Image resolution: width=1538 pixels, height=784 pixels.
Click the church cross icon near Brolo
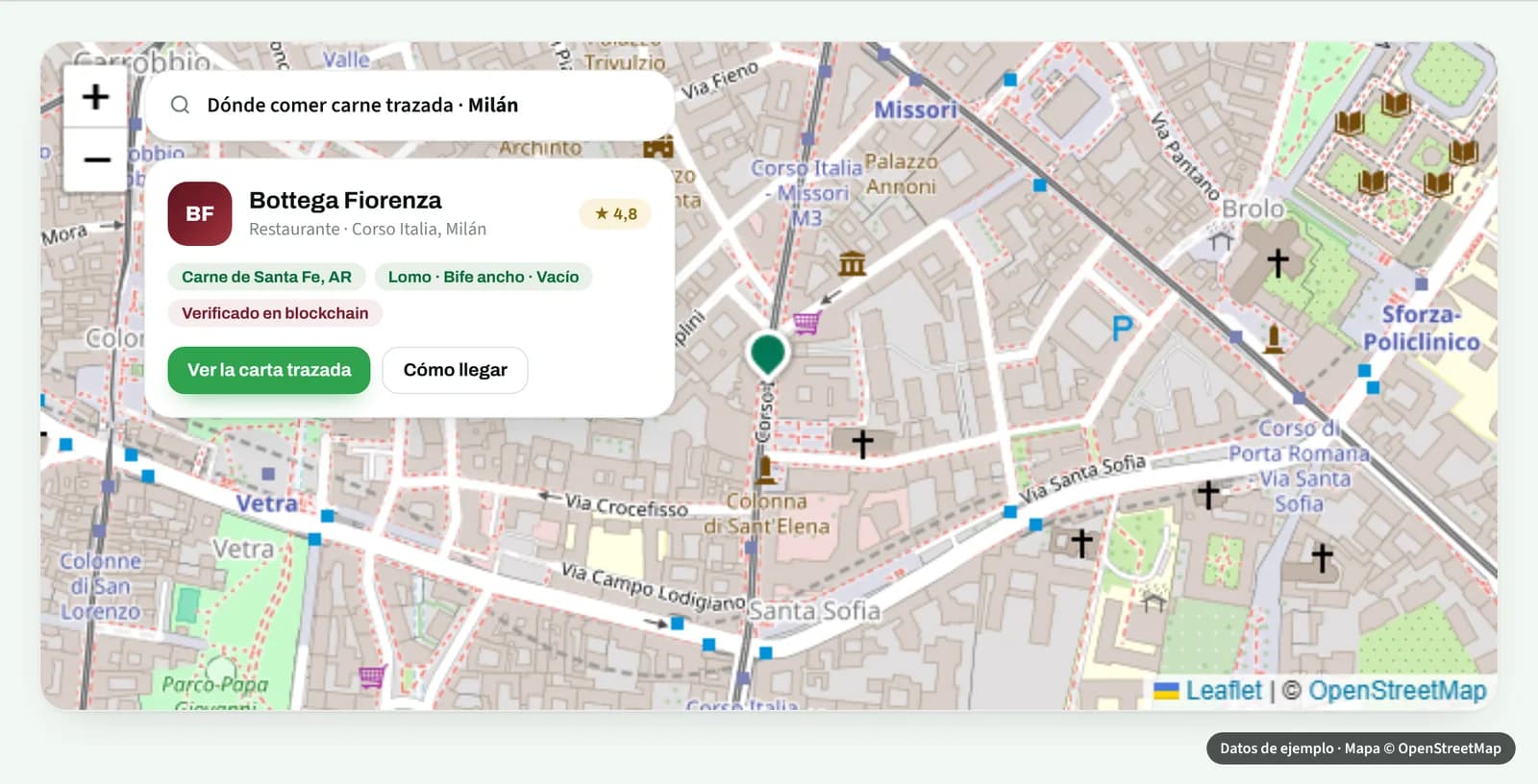pyautogui.click(x=1278, y=261)
